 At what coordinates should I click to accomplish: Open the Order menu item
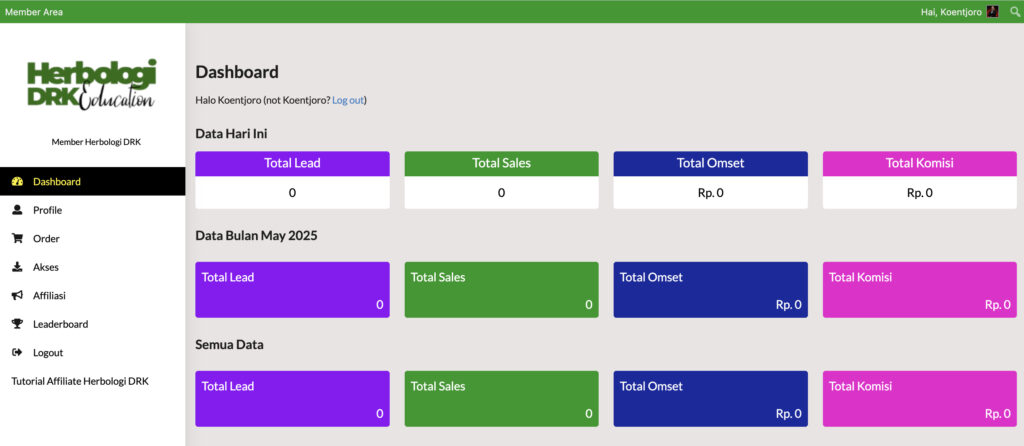pyautogui.click(x=93, y=238)
